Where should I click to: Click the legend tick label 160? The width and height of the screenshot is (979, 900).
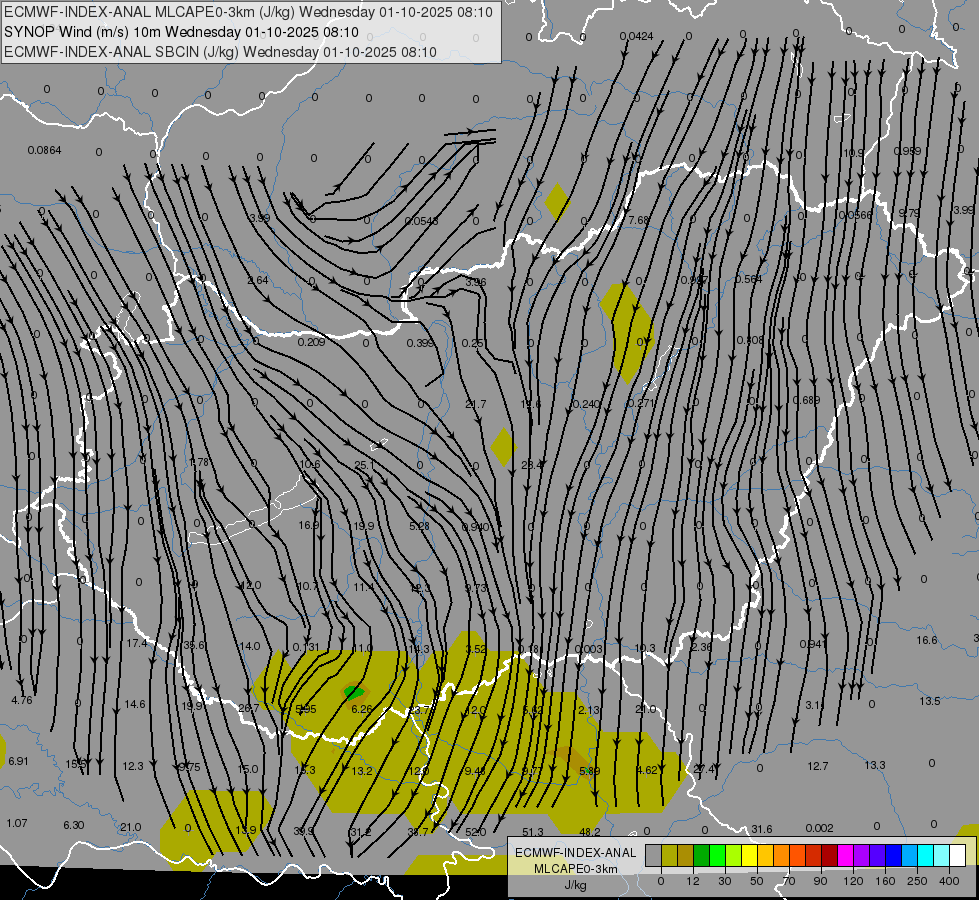(885, 881)
